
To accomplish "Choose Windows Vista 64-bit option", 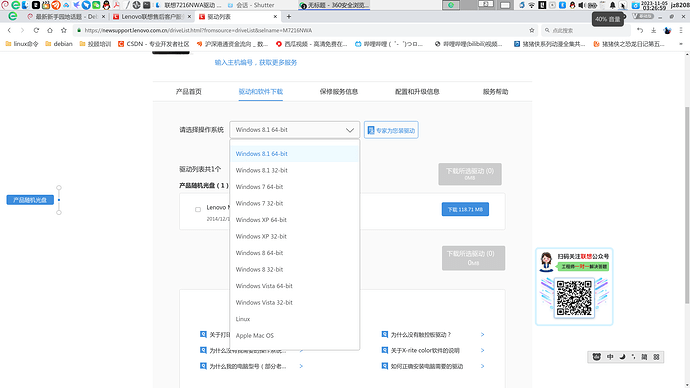I will click(x=294, y=286).
